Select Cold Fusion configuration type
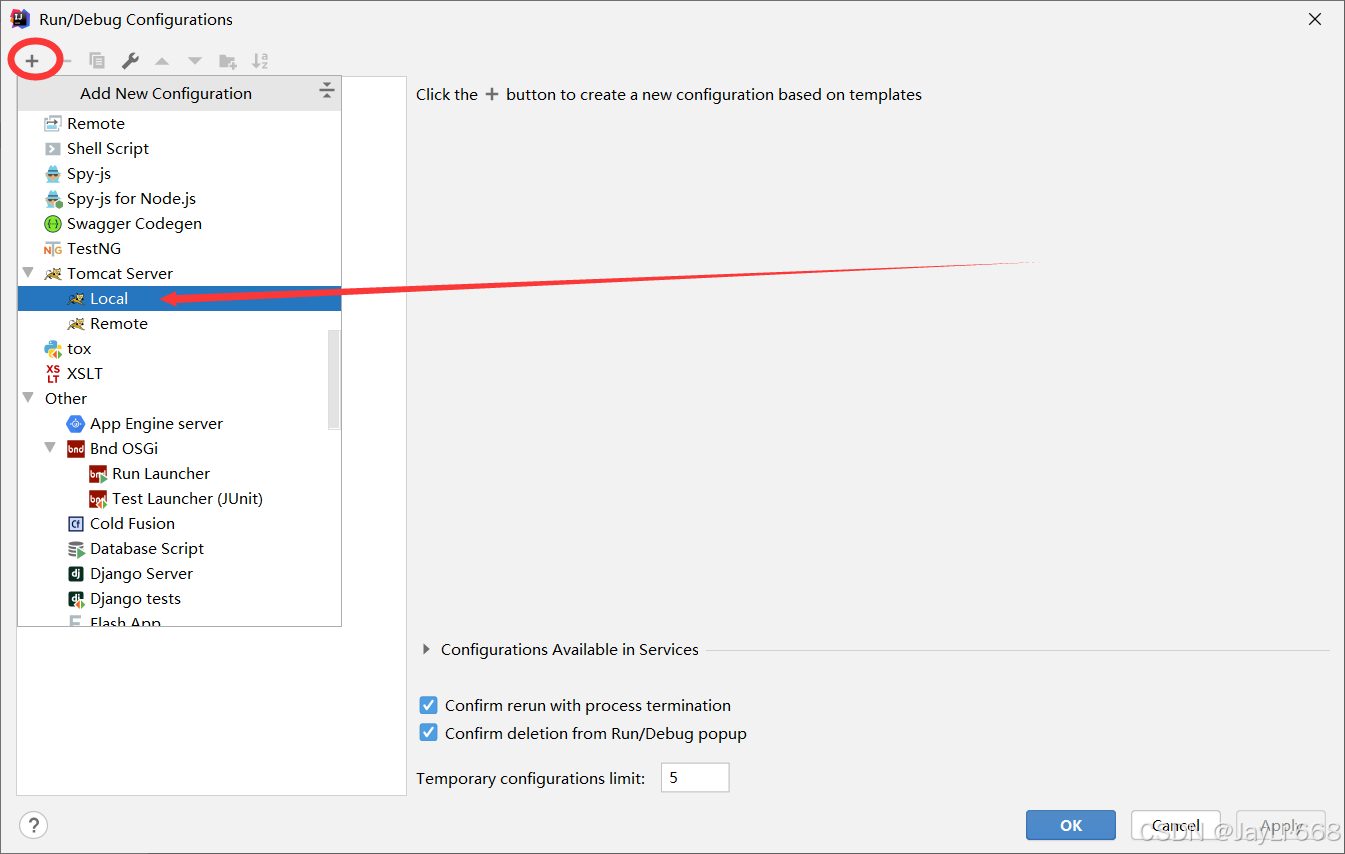Viewport: 1345px width, 854px height. [180, 523]
